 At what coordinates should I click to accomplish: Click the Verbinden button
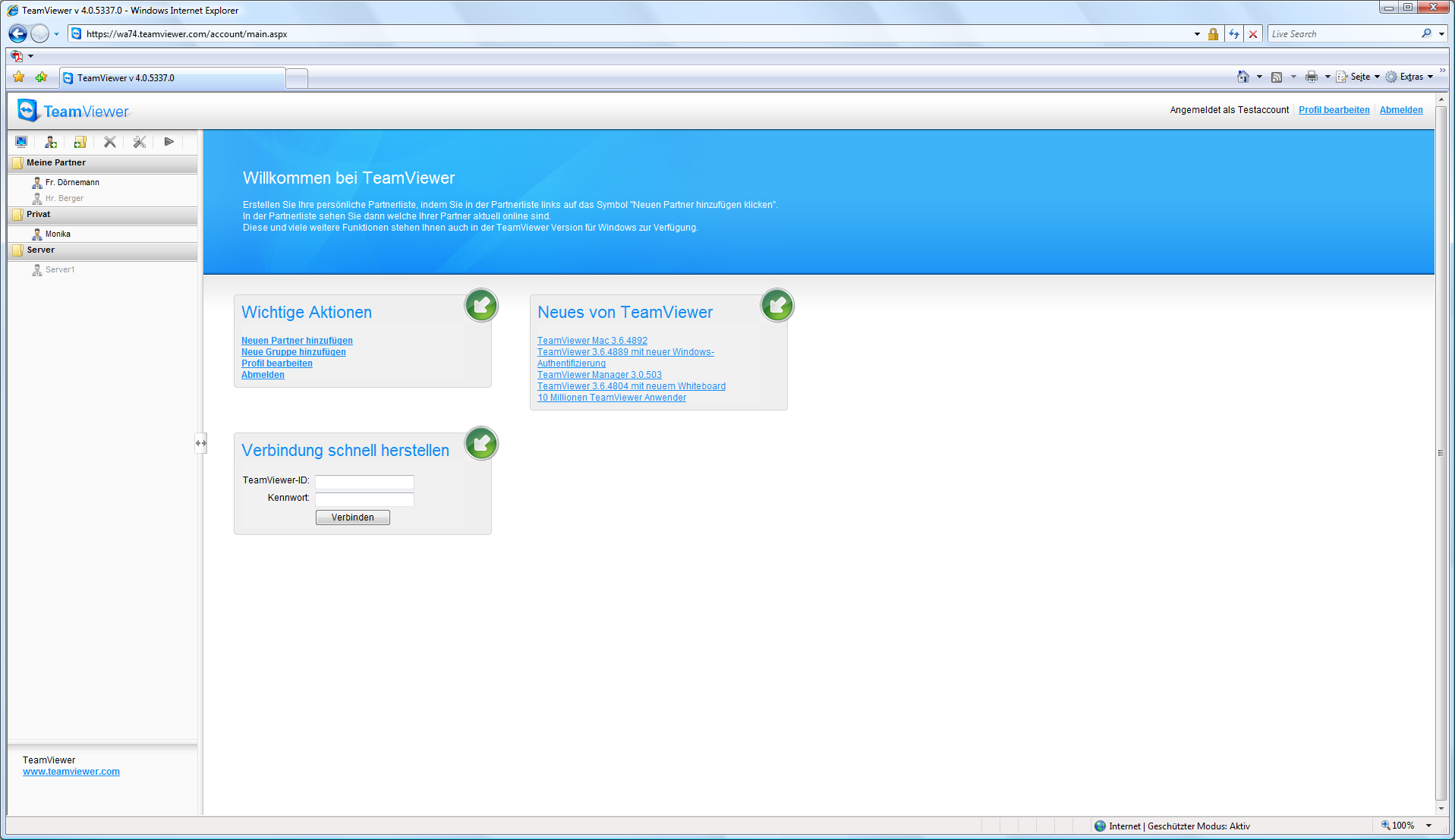pos(352,517)
